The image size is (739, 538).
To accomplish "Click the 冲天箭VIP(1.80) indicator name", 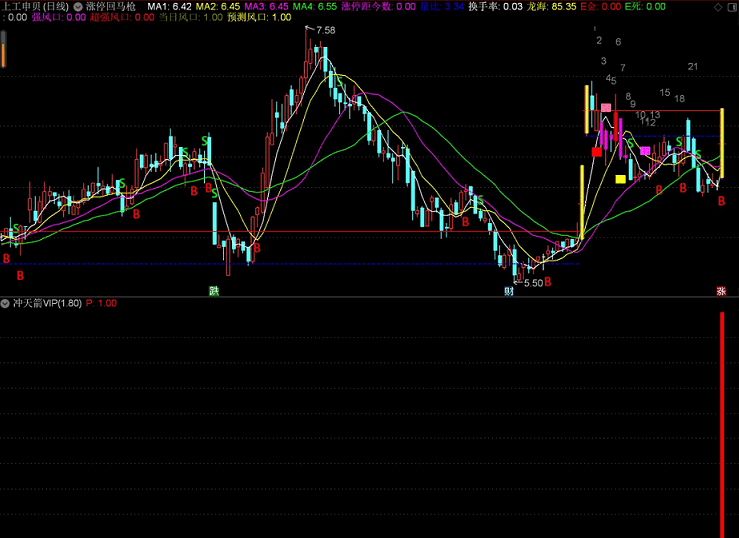I will 47,303.
